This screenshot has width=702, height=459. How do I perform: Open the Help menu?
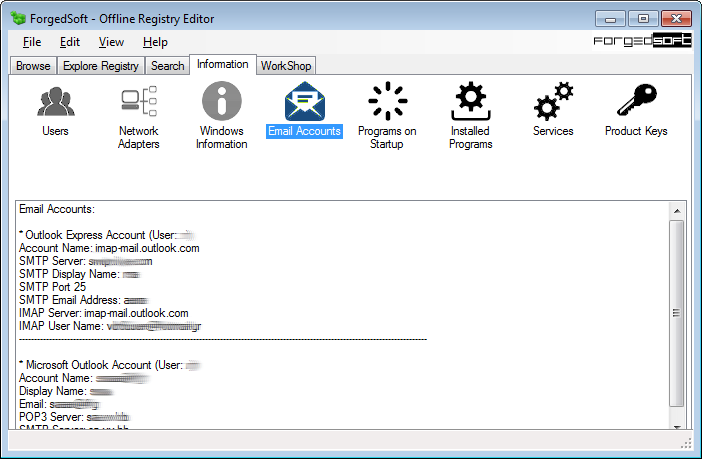155,42
